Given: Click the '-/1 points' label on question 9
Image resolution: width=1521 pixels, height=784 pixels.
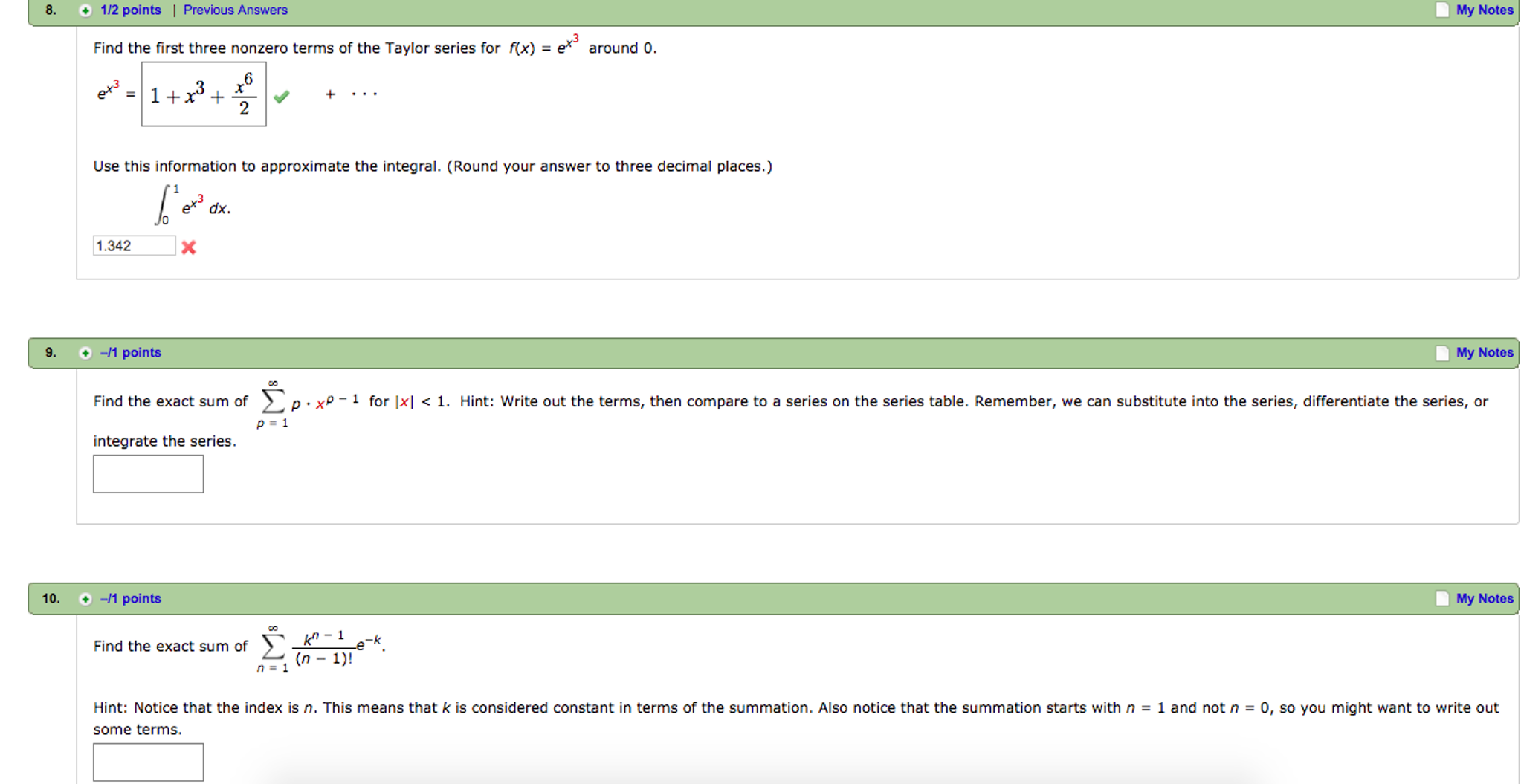Looking at the screenshot, I should (x=130, y=352).
